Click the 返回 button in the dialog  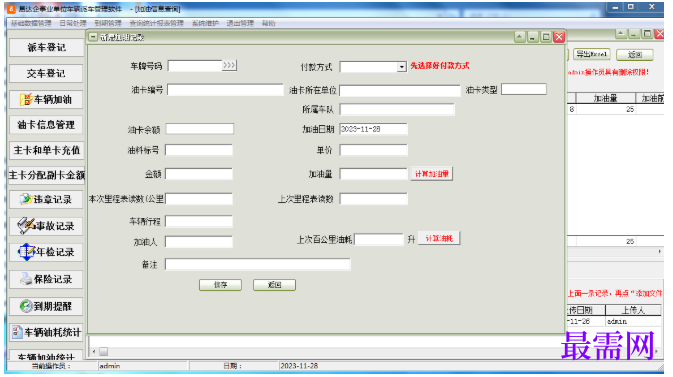[274, 285]
